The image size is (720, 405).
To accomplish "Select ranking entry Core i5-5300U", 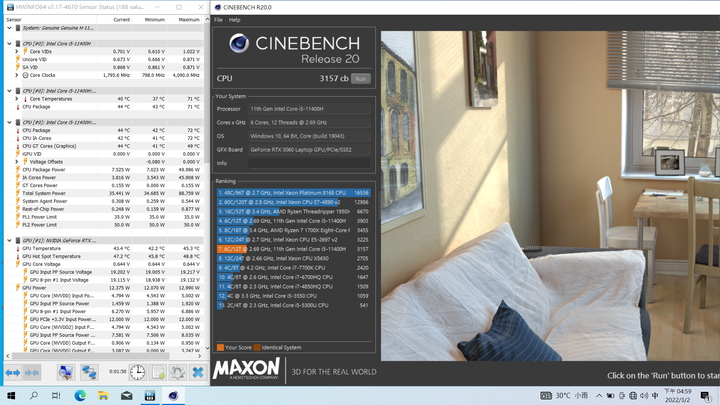I will (x=293, y=305).
